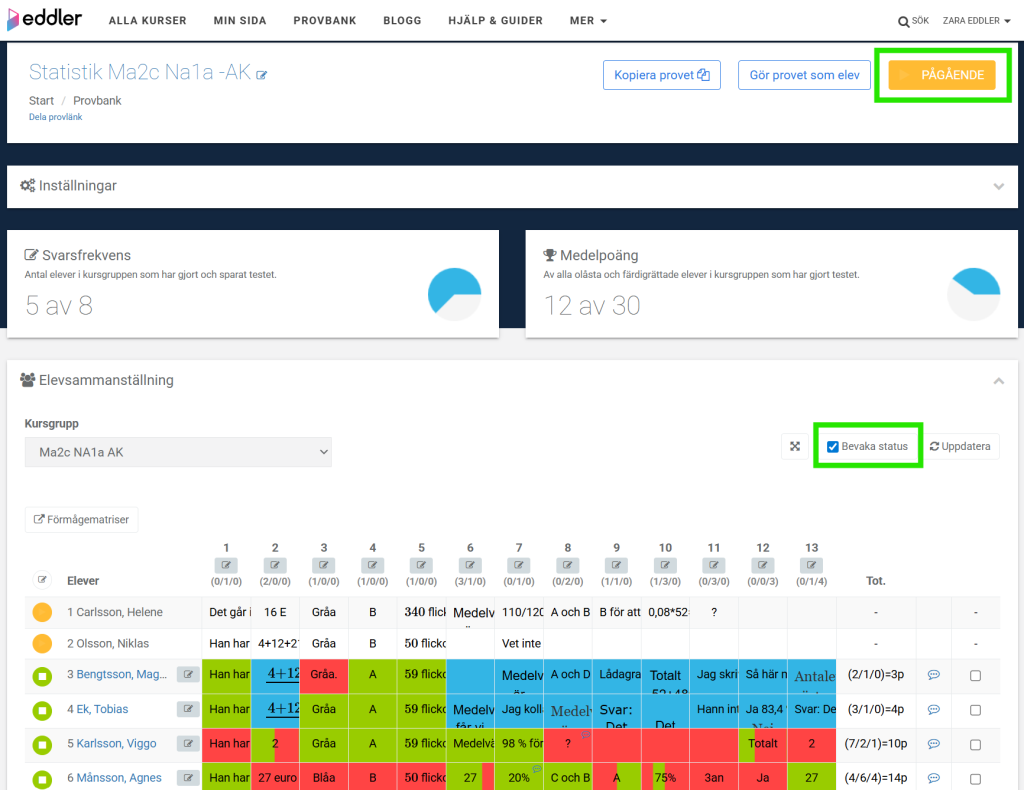The width and height of the screenshot is (1024, 790).
Task: Open the MER dropdown menu
Action: pos(588,20)
